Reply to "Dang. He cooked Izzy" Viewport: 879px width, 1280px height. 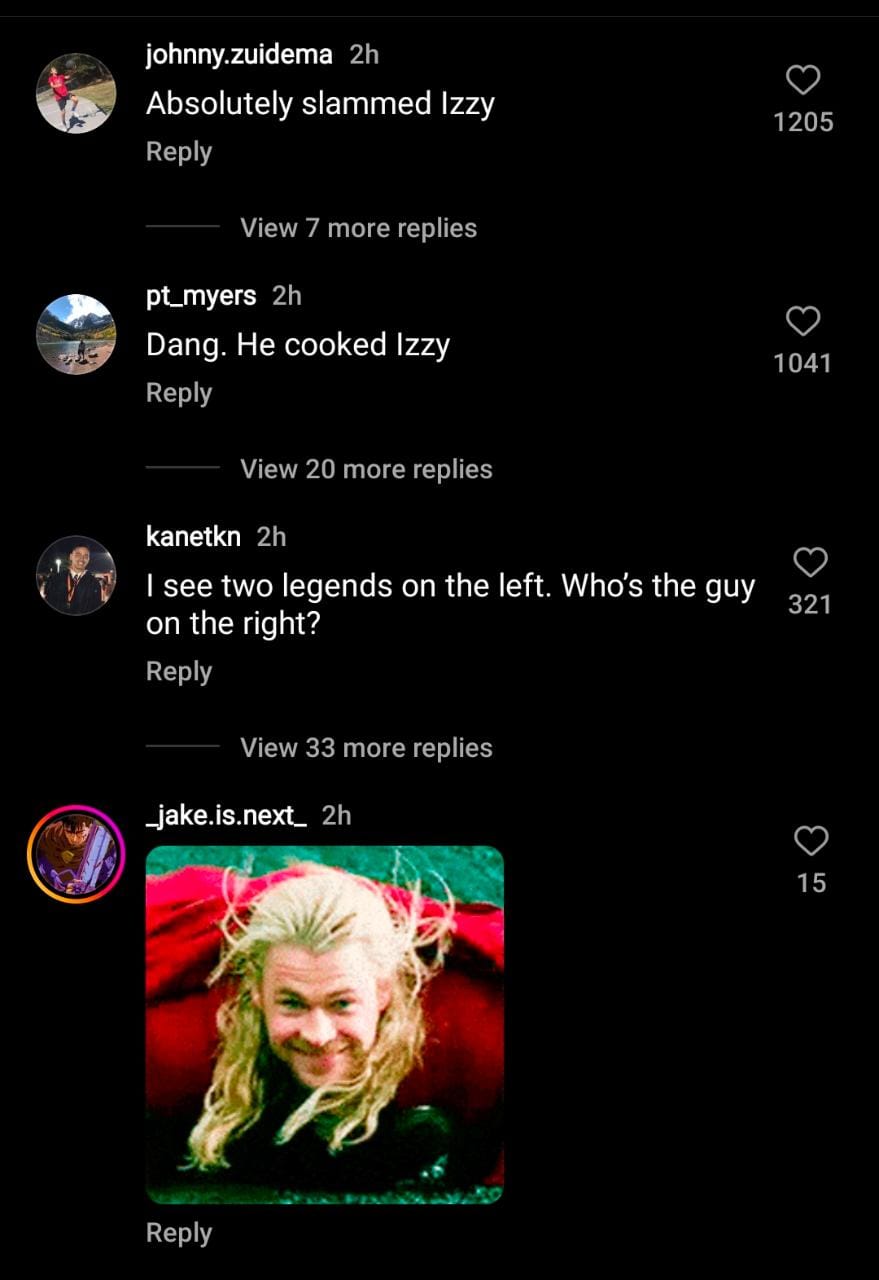pyautogui.click(x=179, y=393)
